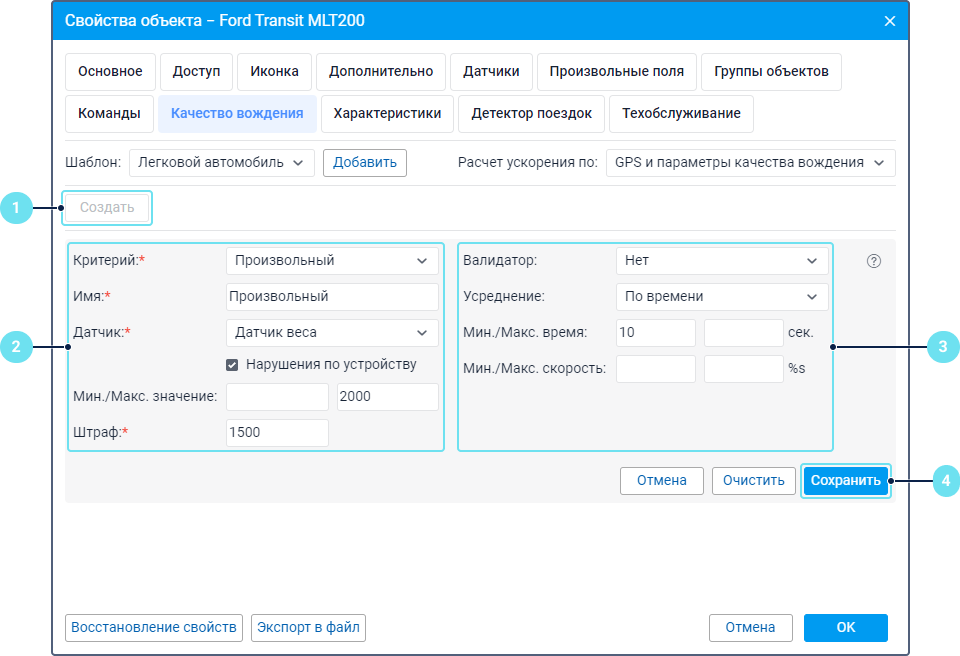Switch to the Основное tab

click(110, 72)
